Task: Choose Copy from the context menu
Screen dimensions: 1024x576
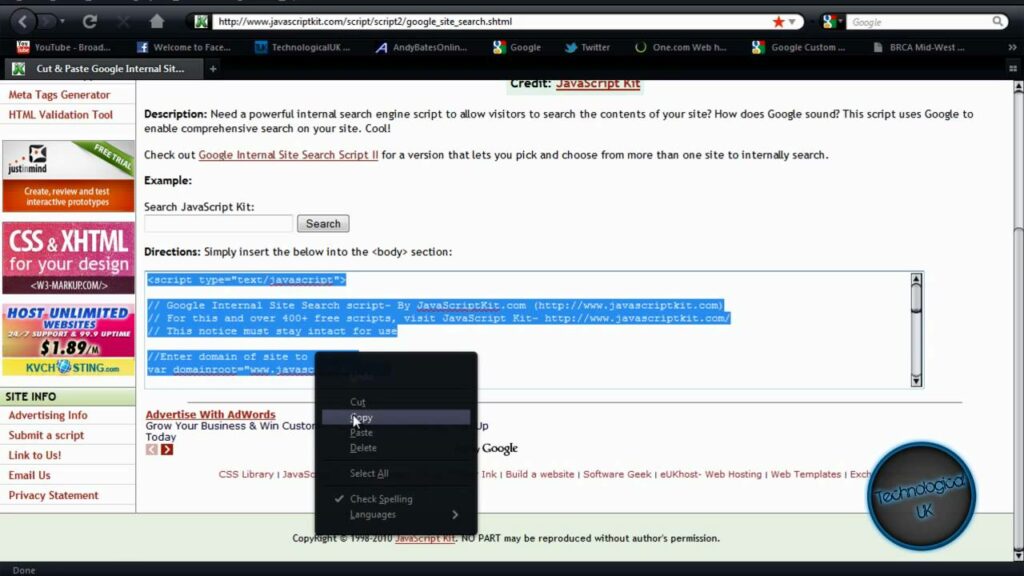Action: point(396,417)
